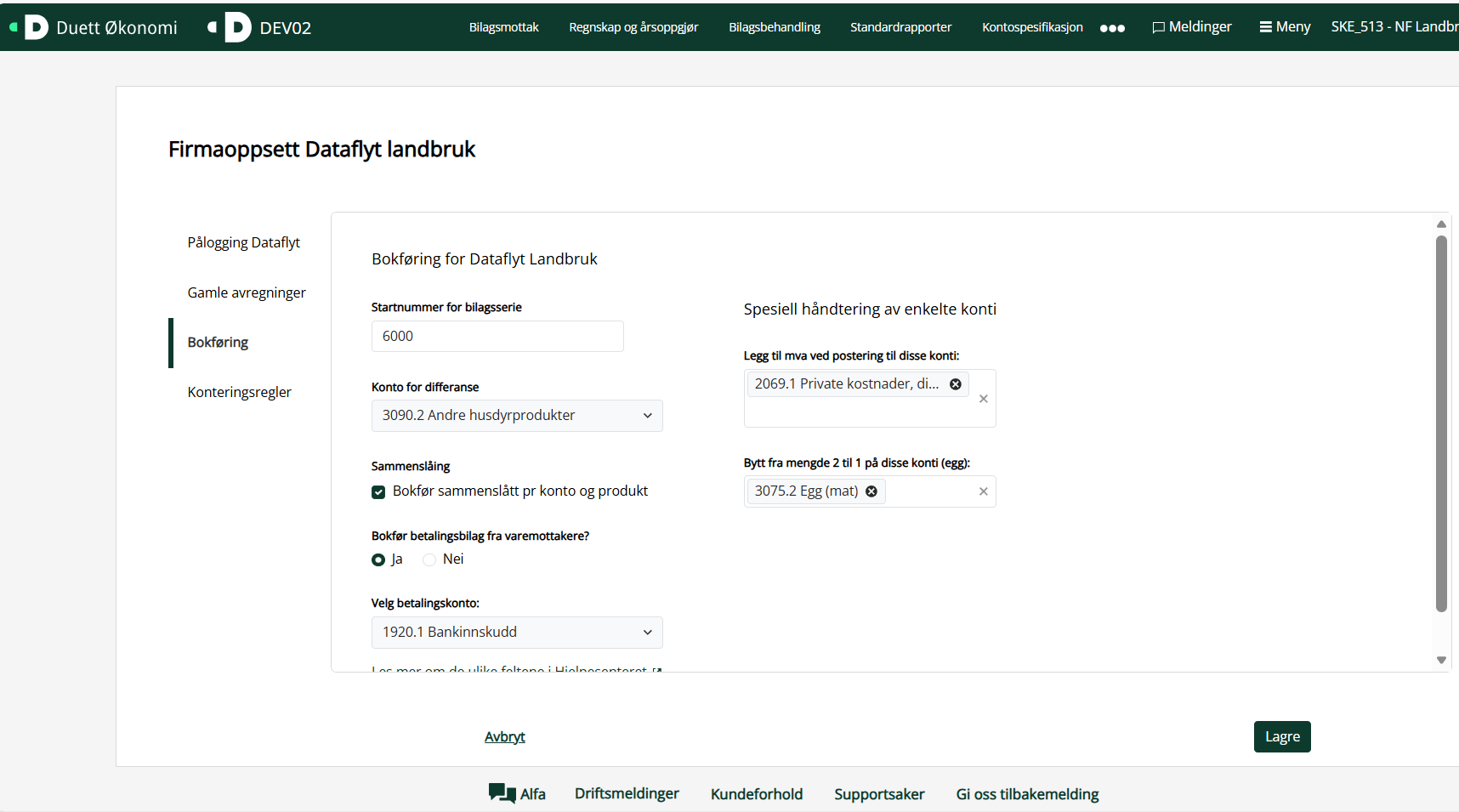This screenshot has height=812, width=1459.
Task: Click the Duett Økonomi logo icon
Action: 30,27
